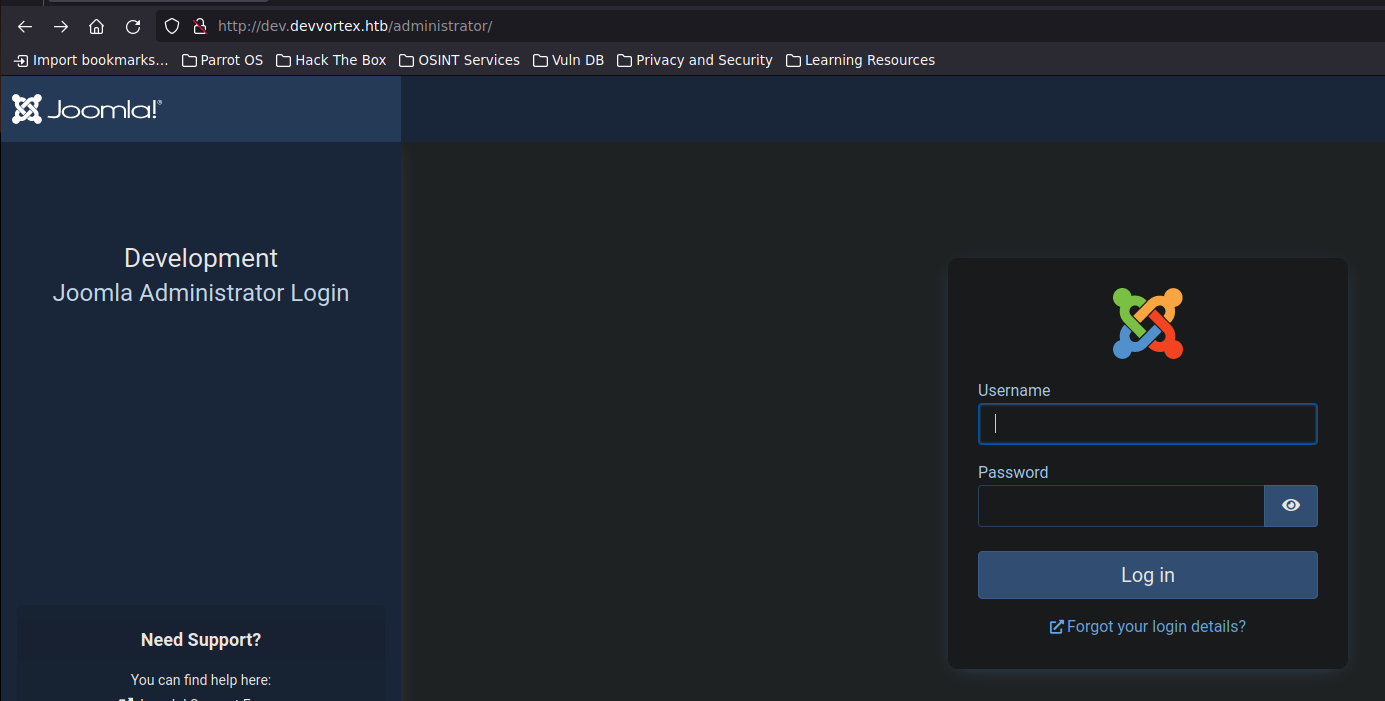Screen dimensions: 1385x701
Task: Click the Username label
Action: point(1014,391)
